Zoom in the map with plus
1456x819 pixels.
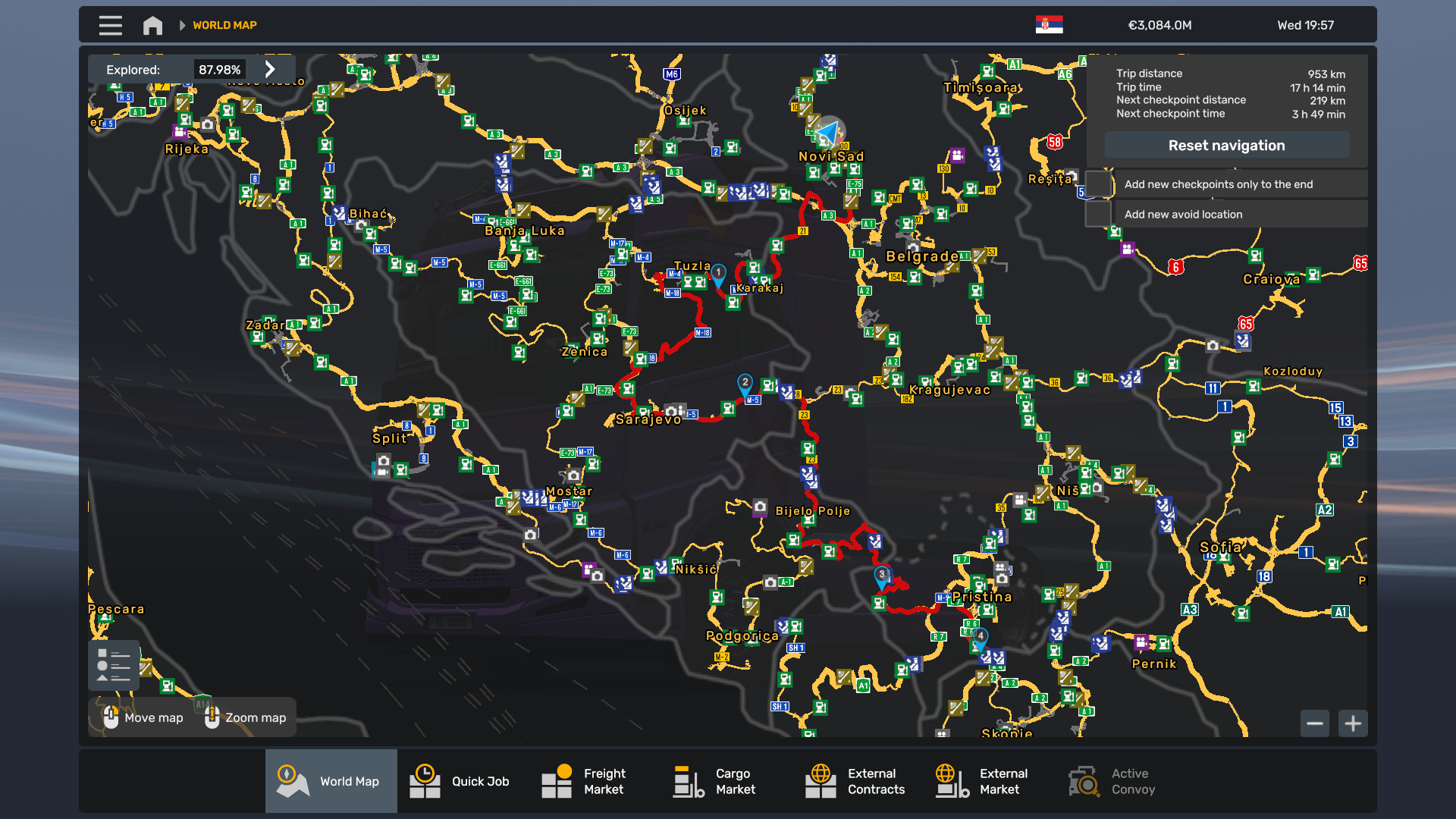click(1353, 723)
